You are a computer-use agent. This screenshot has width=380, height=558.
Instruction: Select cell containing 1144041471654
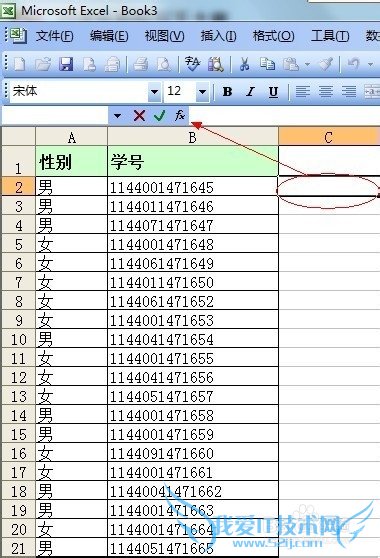pos(192,339)
